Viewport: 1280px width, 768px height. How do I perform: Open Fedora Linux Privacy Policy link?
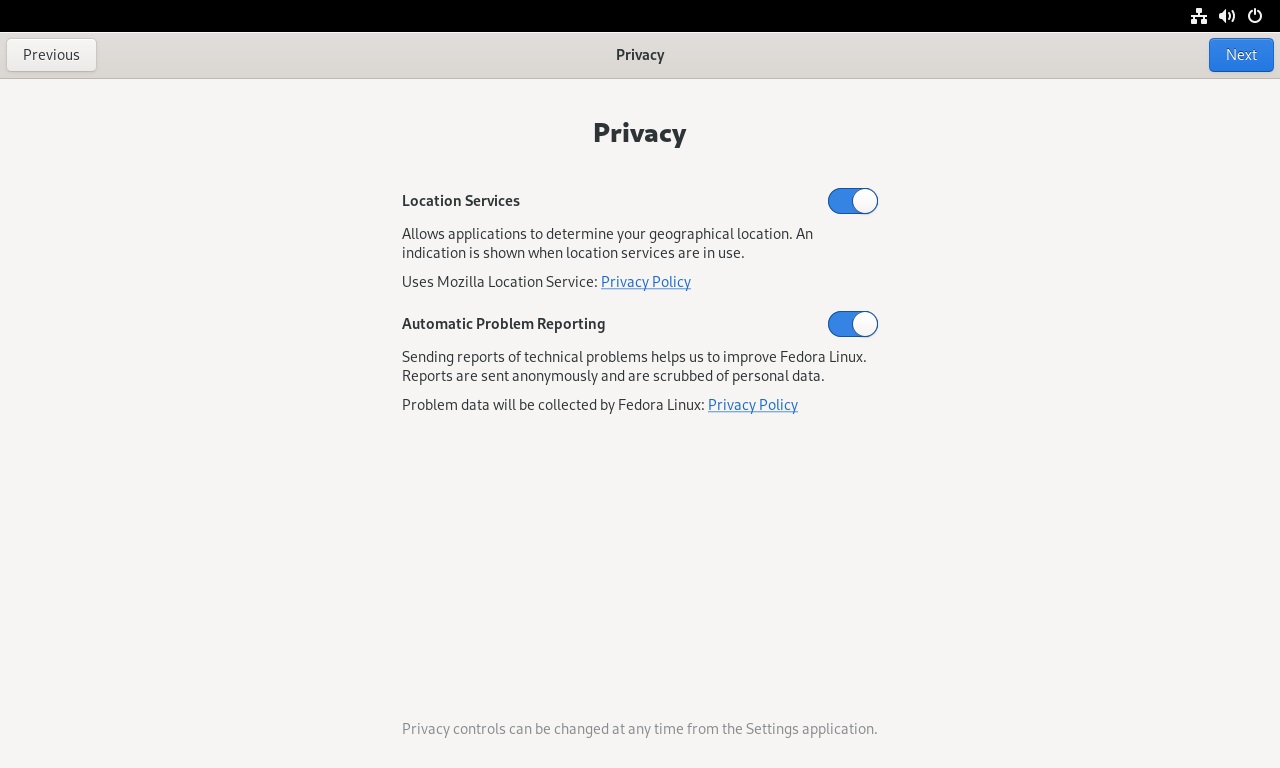click(x=752, y=405)
